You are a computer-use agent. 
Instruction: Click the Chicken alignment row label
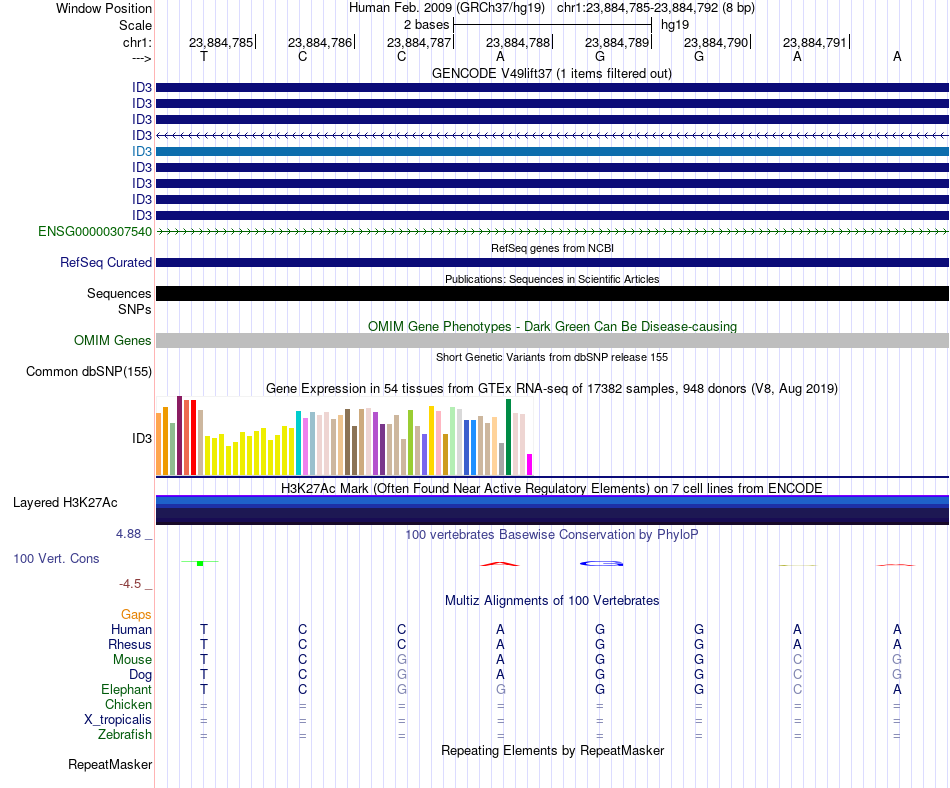pos(128,704)
